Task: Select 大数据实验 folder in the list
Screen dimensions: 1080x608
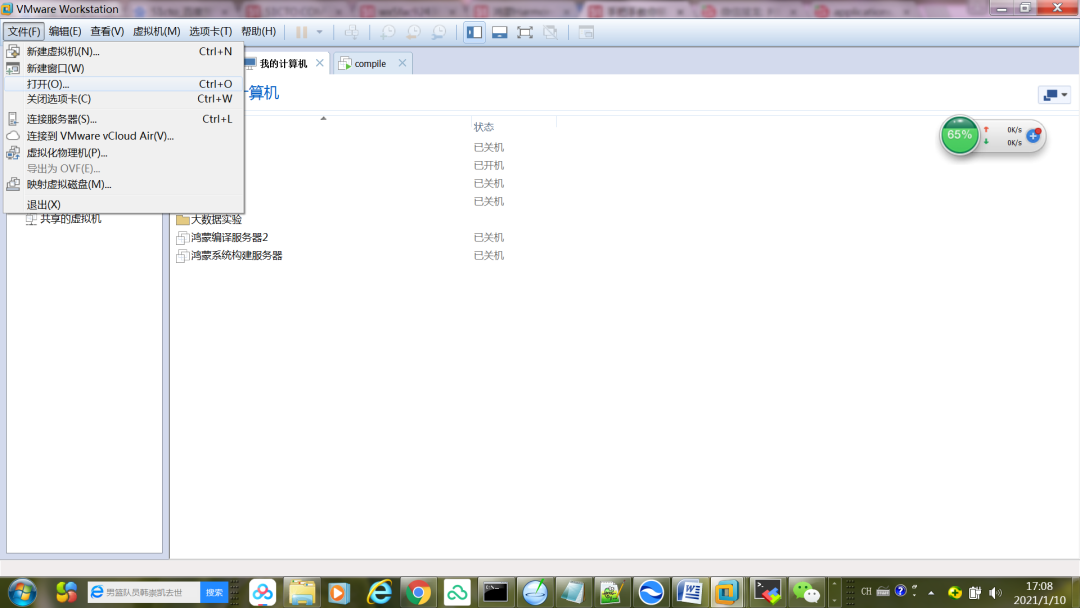Action: point(216,220)
